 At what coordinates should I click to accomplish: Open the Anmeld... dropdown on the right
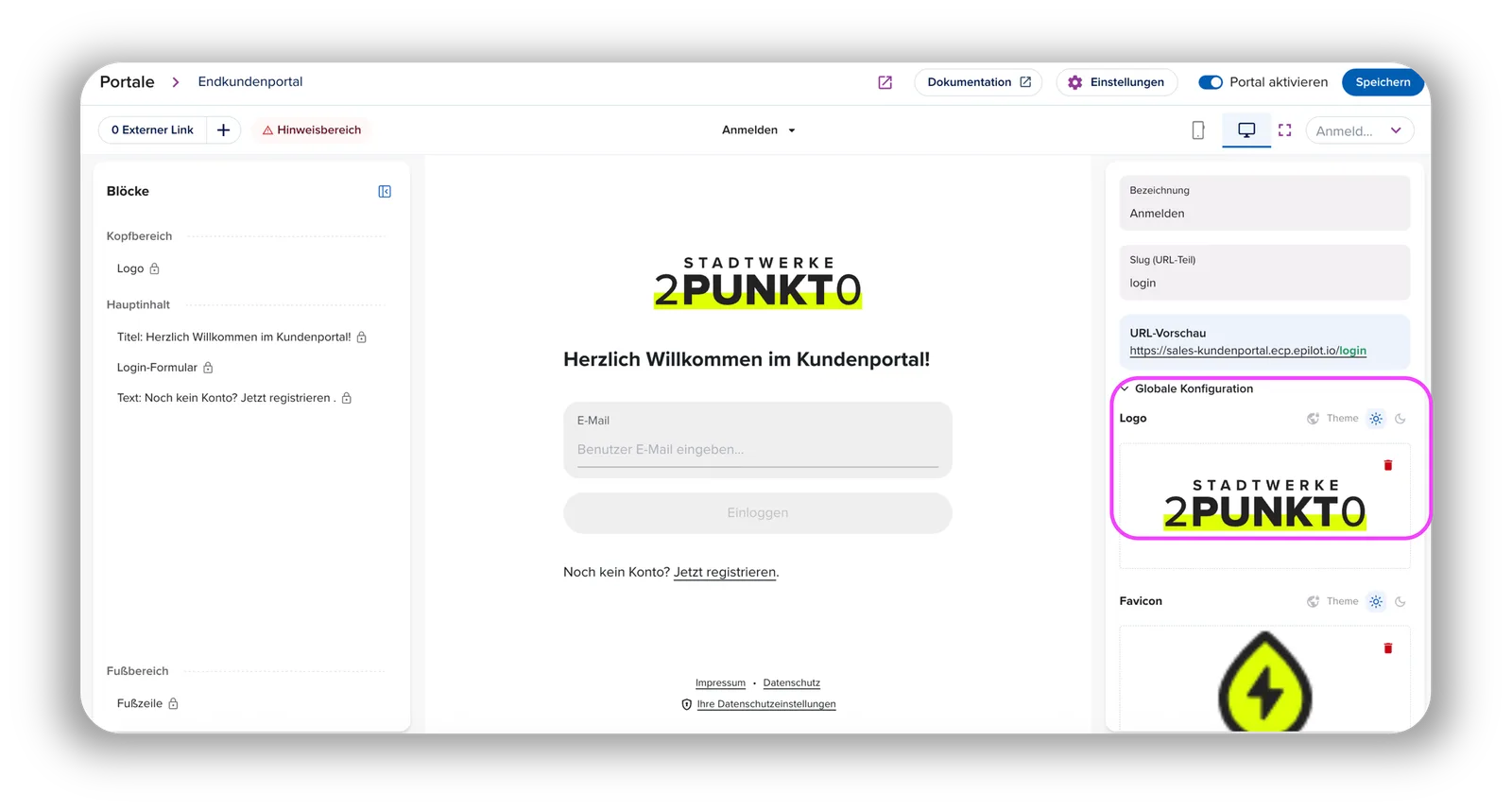coord(1359,130)
